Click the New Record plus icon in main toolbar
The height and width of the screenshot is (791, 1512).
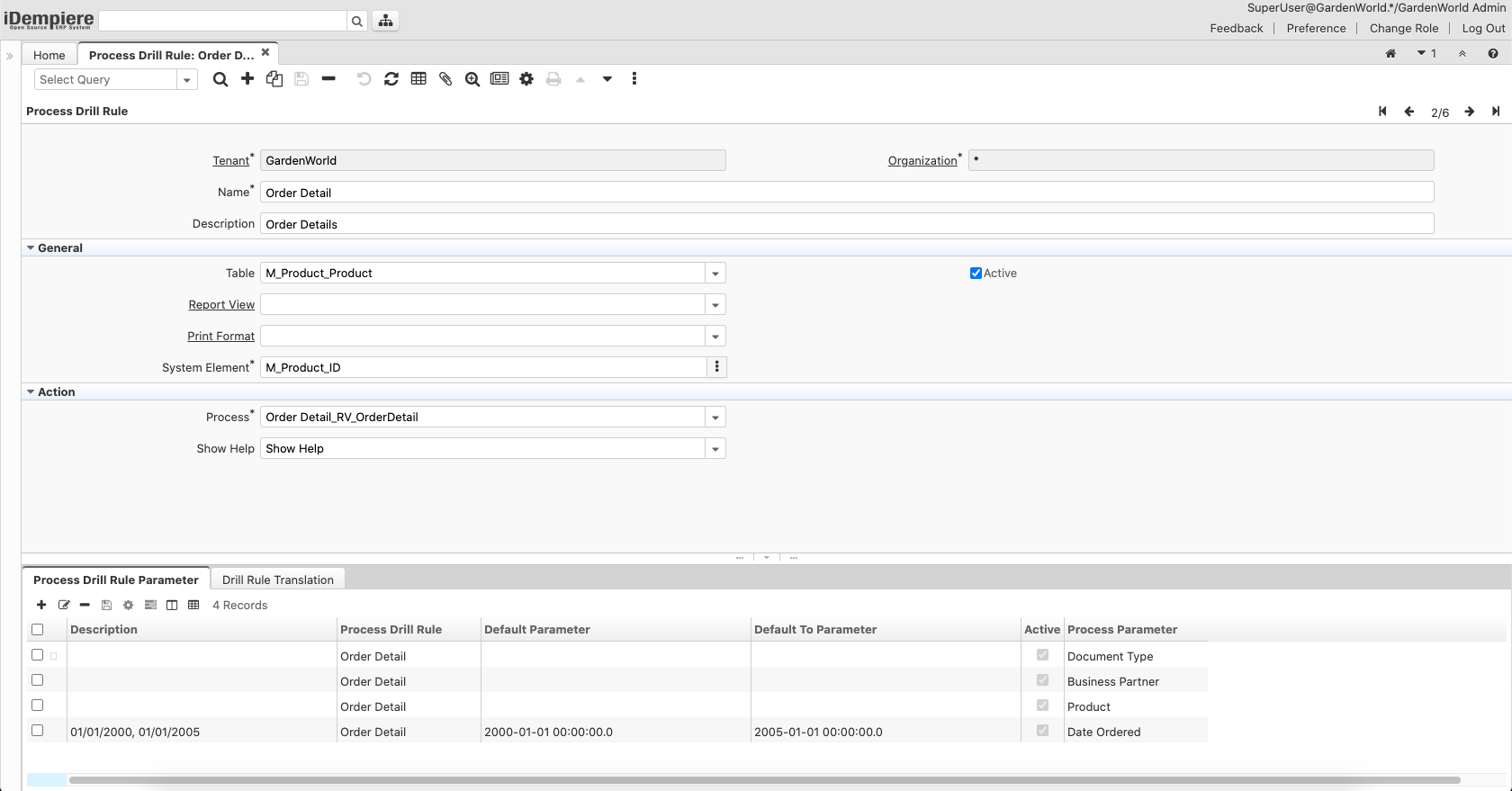click(x=247, y=79)
